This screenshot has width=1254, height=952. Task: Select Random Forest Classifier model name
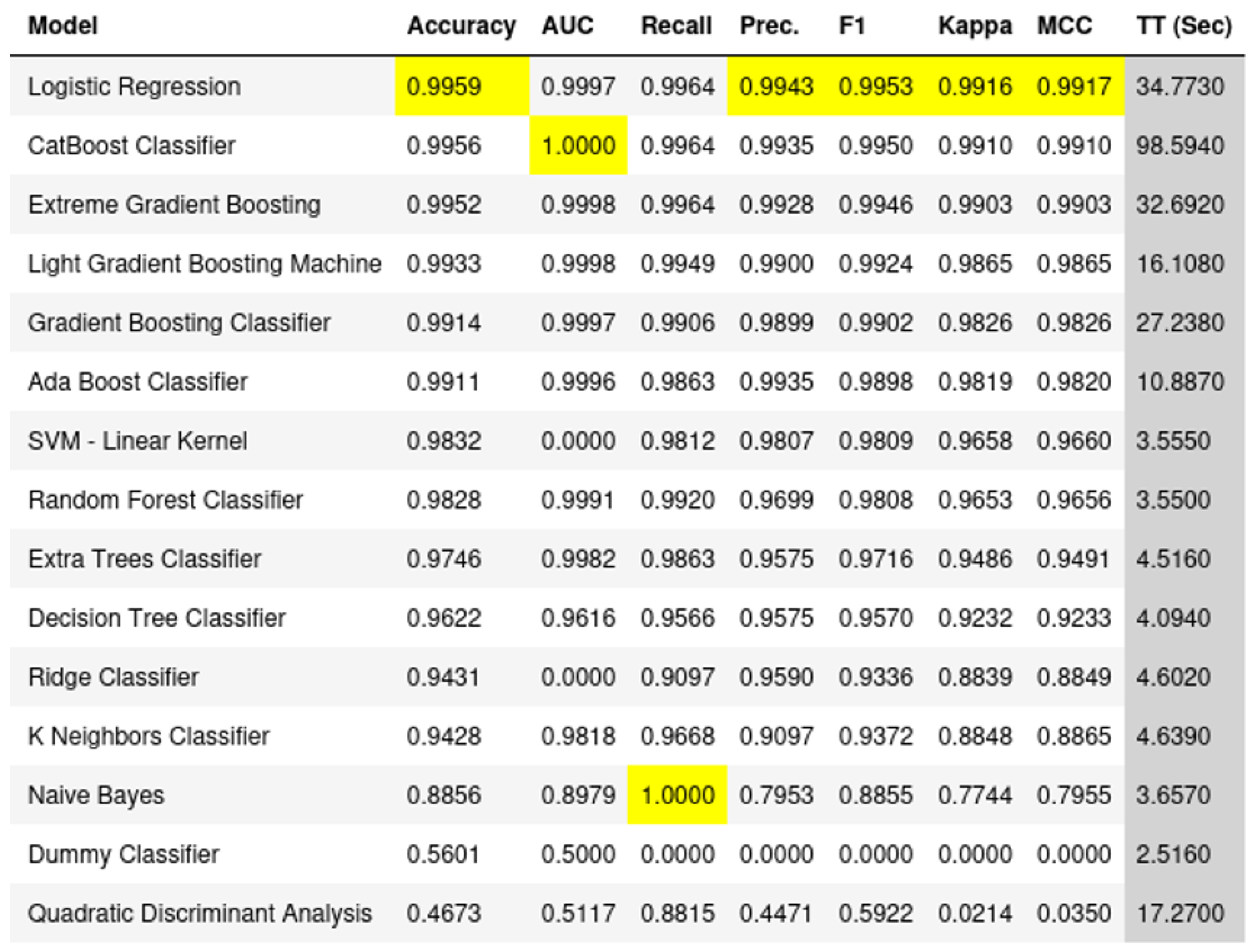pos(166,500)
